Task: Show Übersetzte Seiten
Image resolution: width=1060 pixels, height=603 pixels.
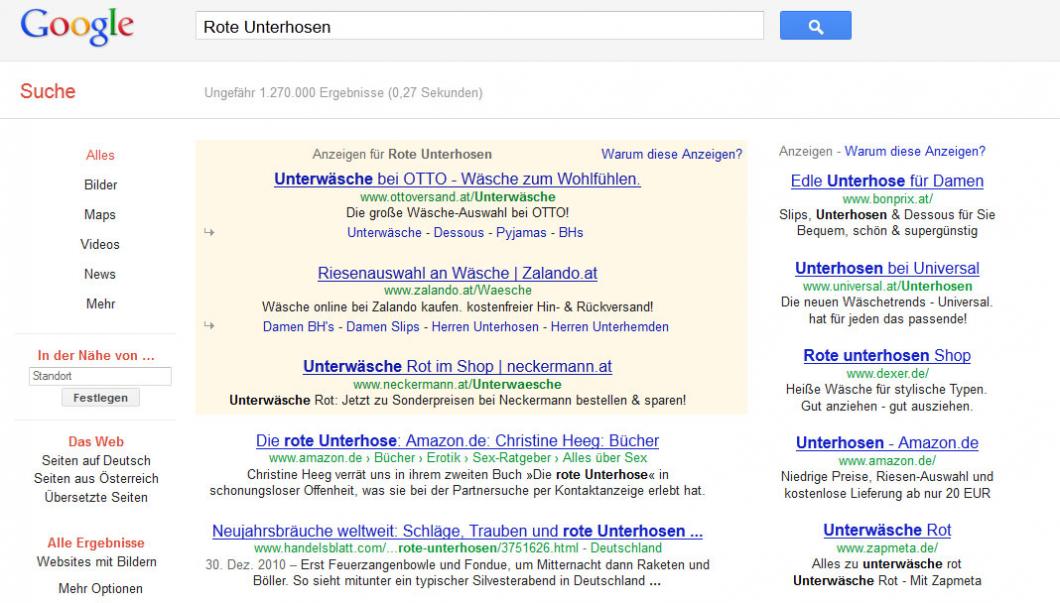Action: (96, 497)
